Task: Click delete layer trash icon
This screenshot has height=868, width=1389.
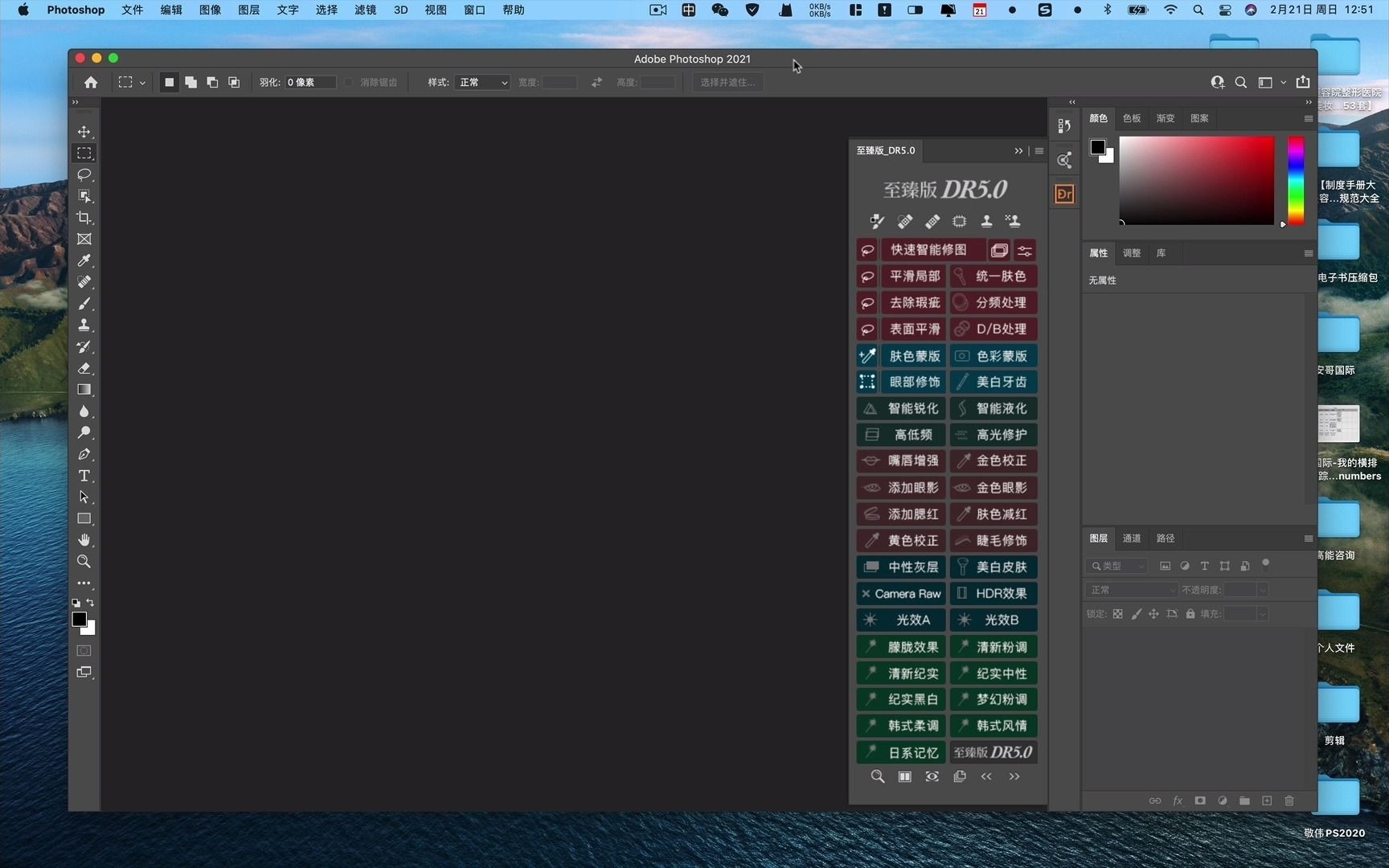Action: click(1289, 800)
